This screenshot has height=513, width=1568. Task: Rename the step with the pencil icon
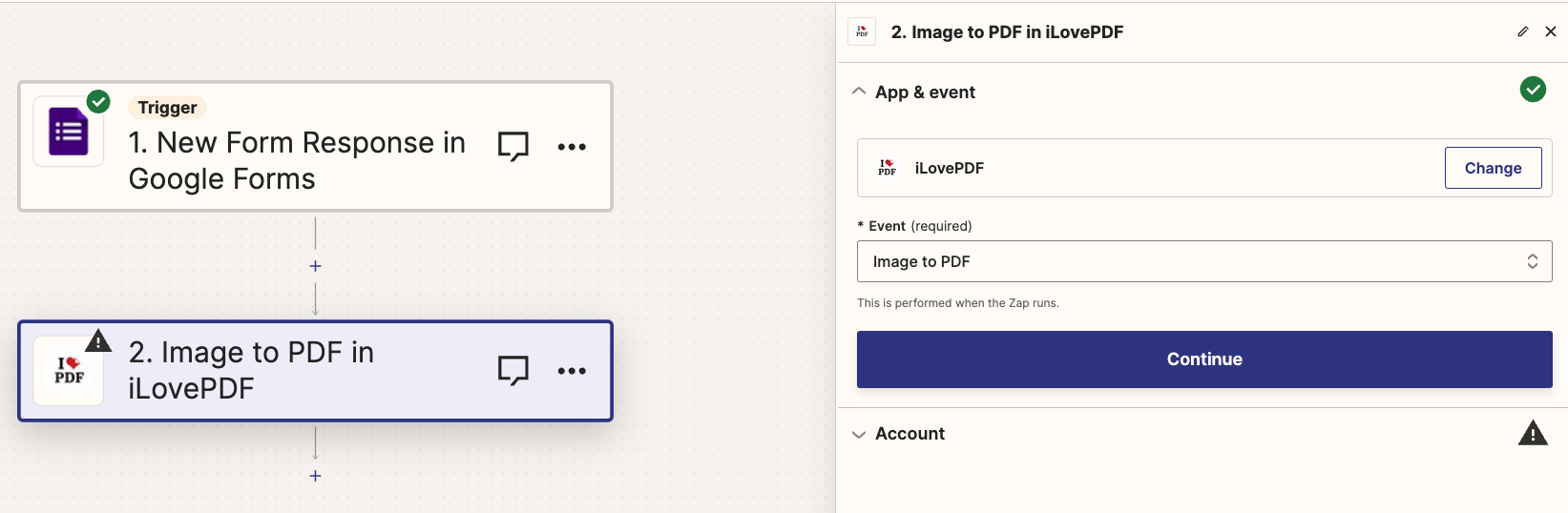coord(1523,31)
